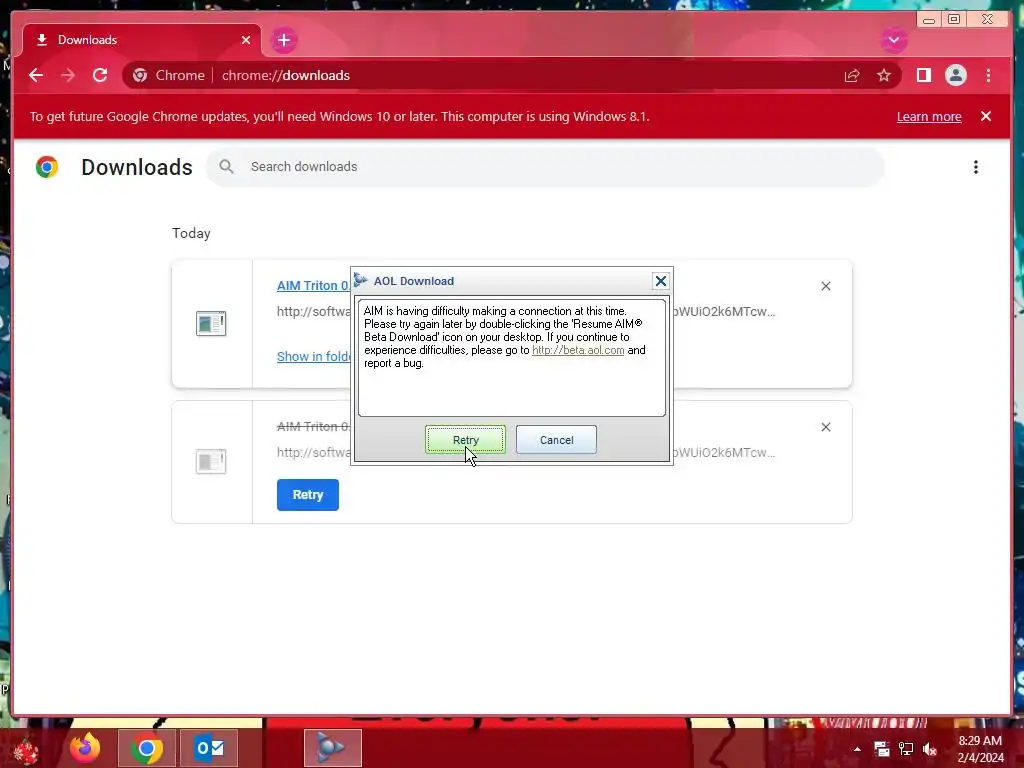Click the Today heading
1024x768 pixels.
(x=191, y=233)
